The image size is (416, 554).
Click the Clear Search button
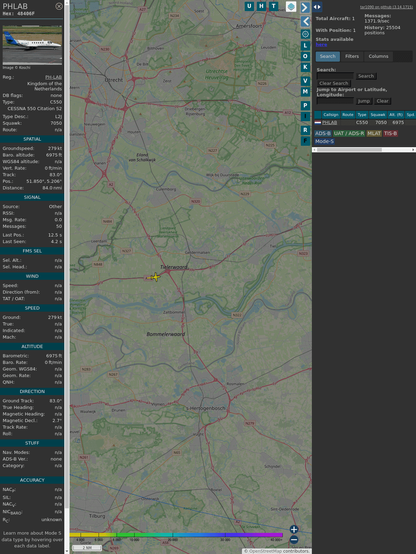(x=334, y=83)
